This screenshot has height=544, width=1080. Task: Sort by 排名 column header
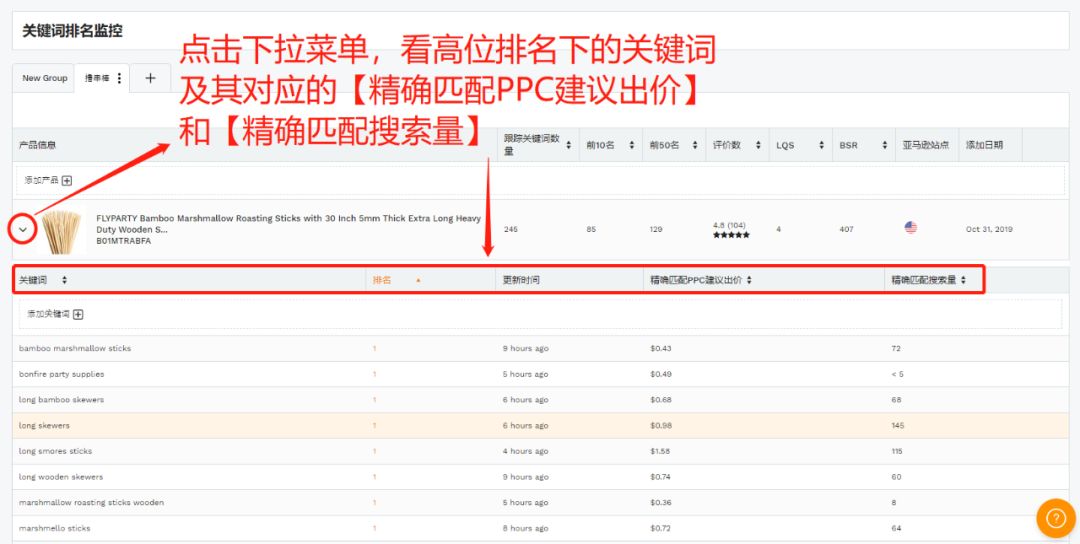click(382, 280)
